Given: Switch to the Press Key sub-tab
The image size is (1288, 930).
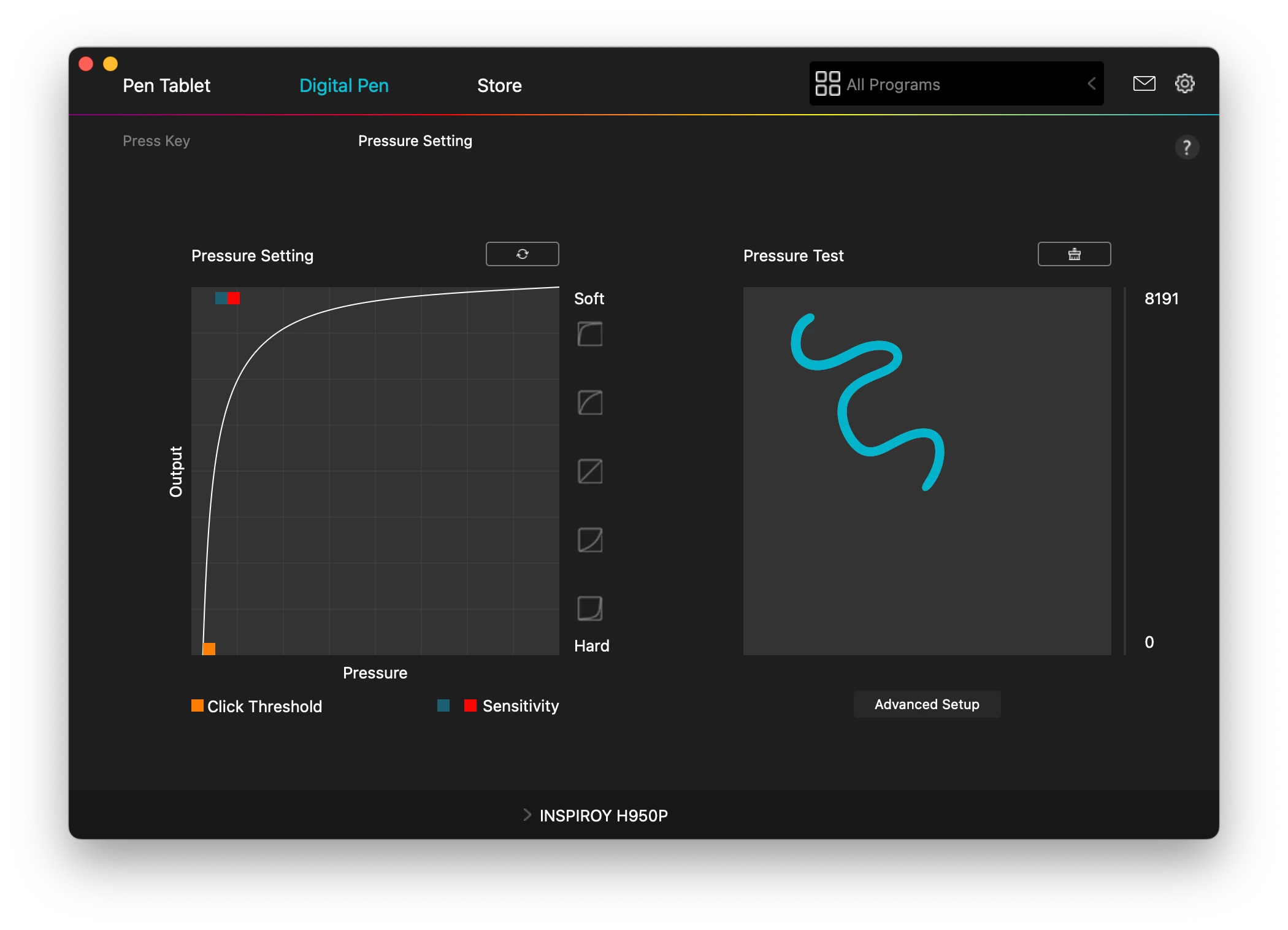Looking at the screenshot, I should tap(156, 141).
